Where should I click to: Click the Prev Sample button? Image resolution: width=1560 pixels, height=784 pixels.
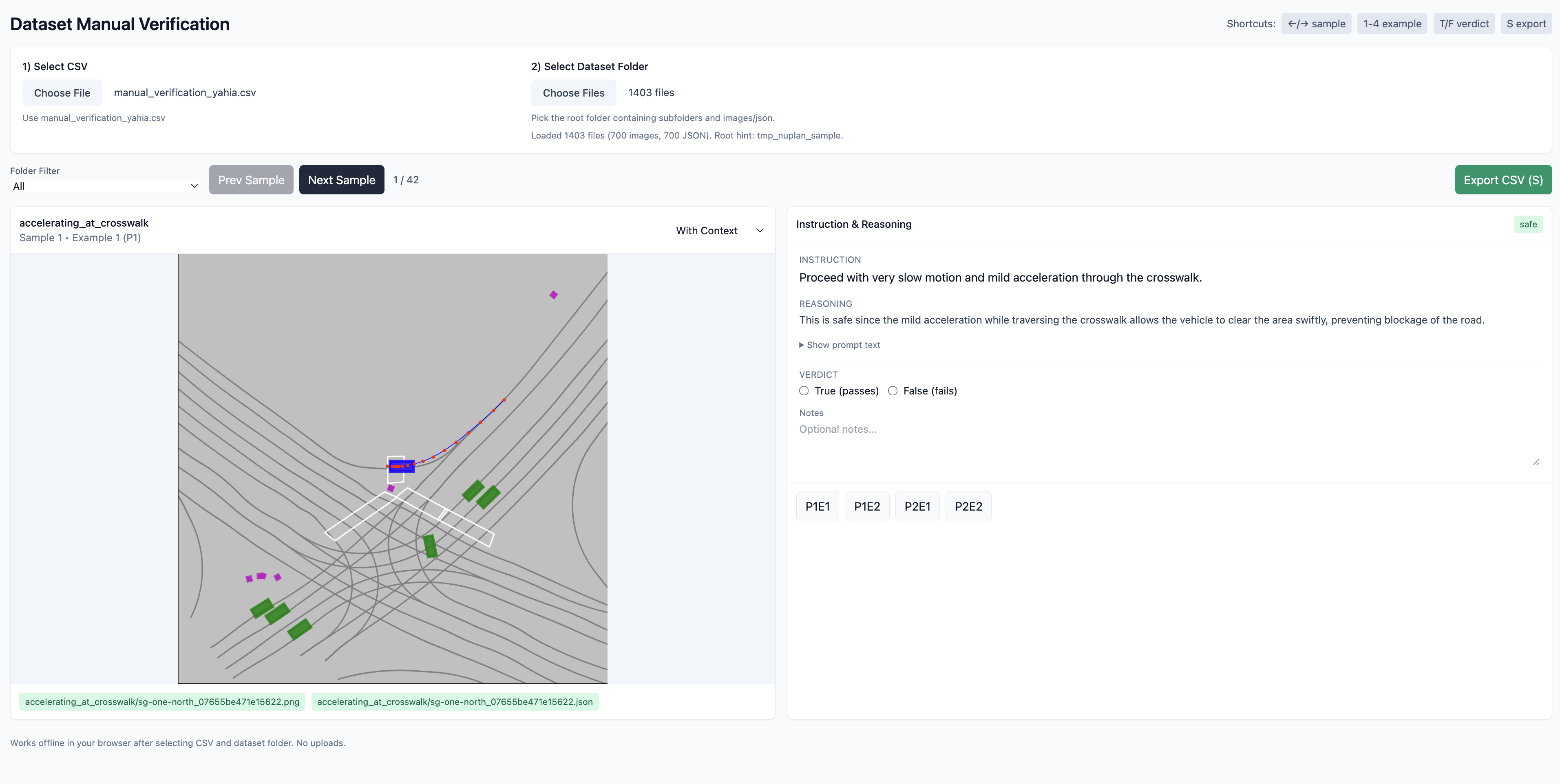[251, 180]
